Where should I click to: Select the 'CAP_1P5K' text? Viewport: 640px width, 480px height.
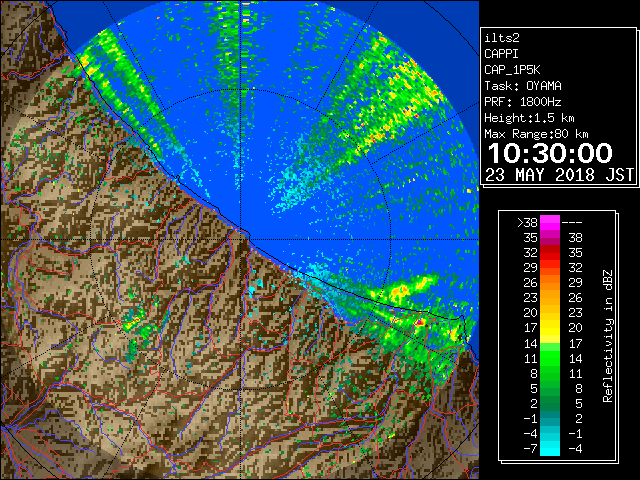coord(512,70)
